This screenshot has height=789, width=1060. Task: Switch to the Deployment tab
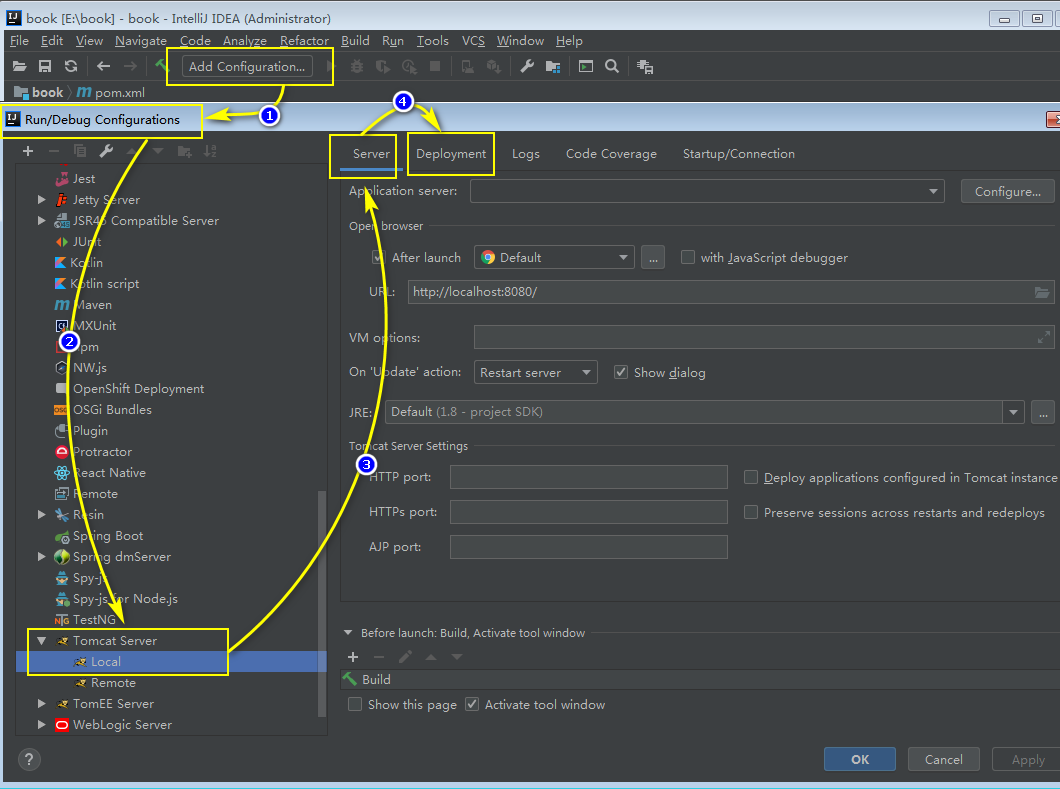[x=451, y=154]
